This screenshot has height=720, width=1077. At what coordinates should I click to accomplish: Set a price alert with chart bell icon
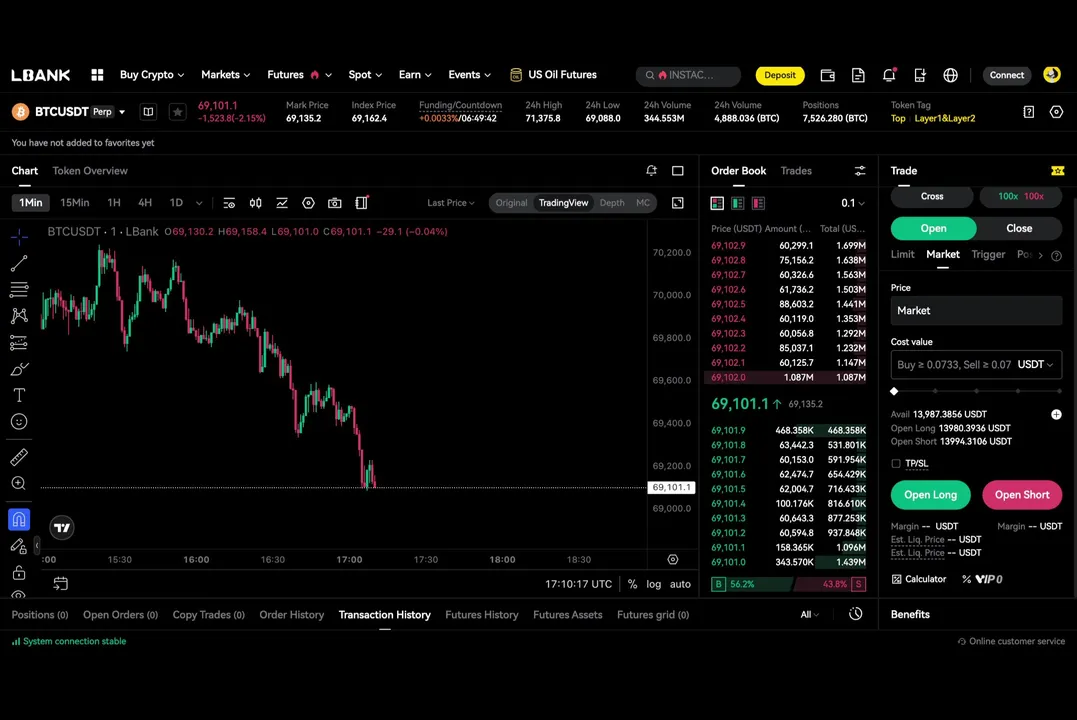pyautogui.click(x=651, y=170)
